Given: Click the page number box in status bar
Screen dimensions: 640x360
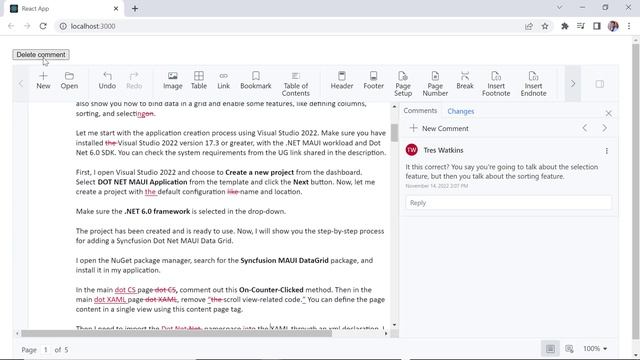Looking at the screenshot, I should [46, 350].
